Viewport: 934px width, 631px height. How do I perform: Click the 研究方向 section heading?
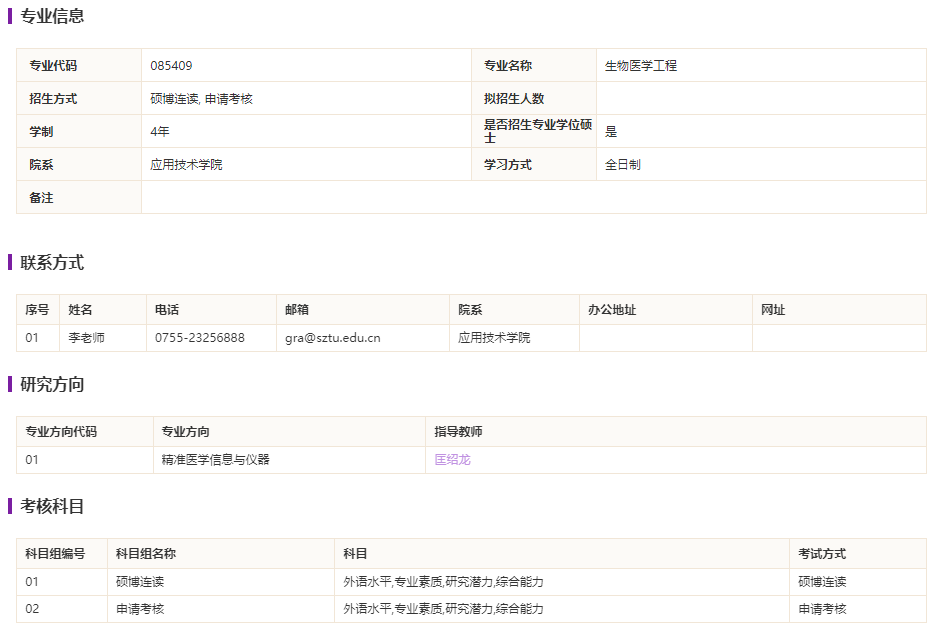click(x=52, y=385)
